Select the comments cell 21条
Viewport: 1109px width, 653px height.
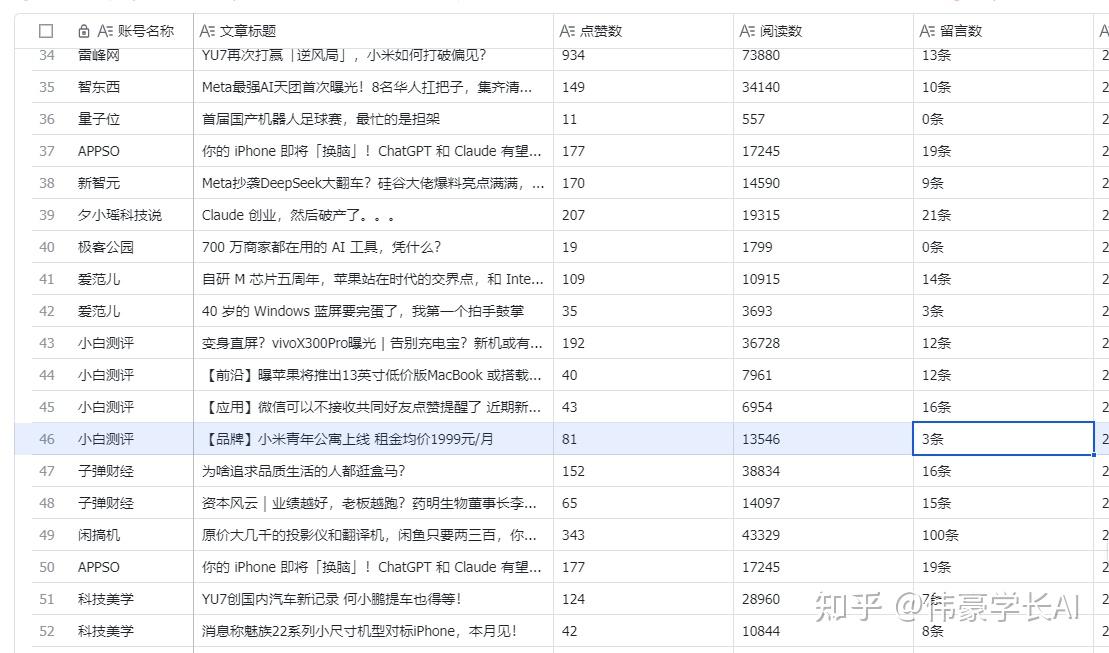[x=936, y=215]
